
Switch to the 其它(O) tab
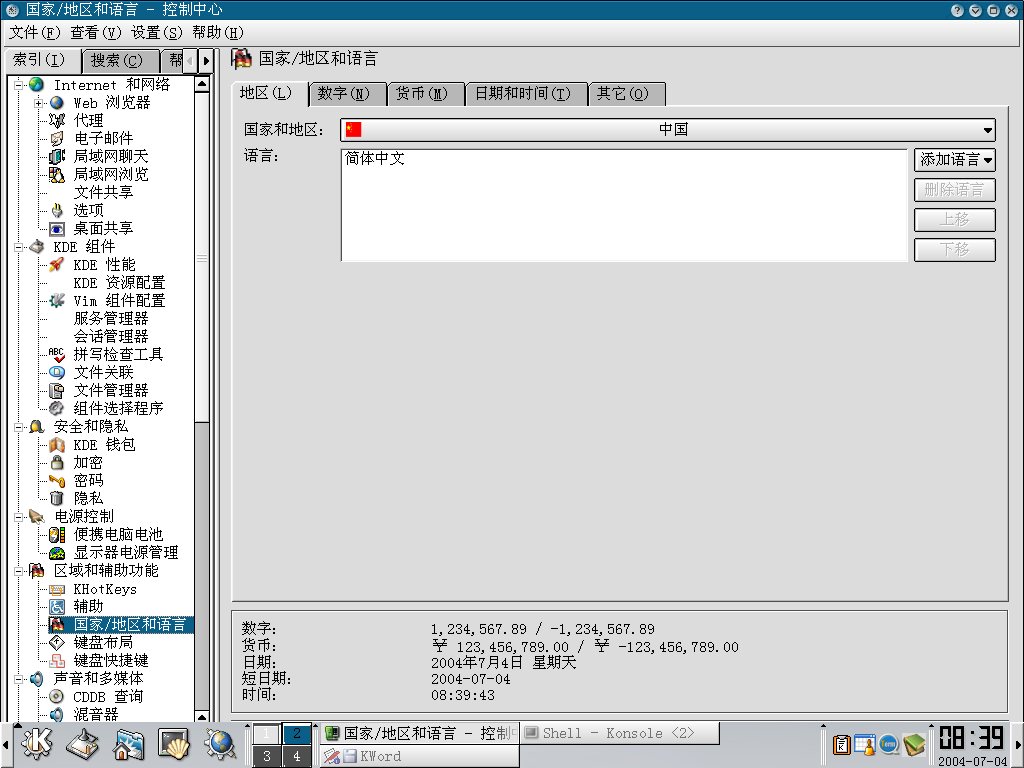[x=626, y=94]
